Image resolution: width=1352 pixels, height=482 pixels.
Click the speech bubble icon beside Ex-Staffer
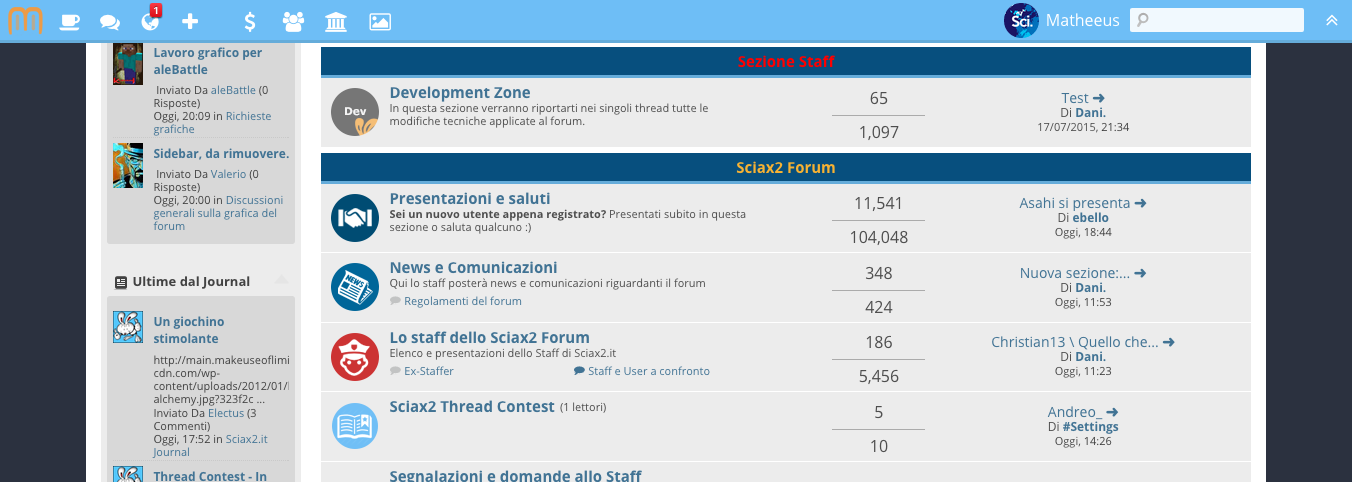click(x=395, y=371)
